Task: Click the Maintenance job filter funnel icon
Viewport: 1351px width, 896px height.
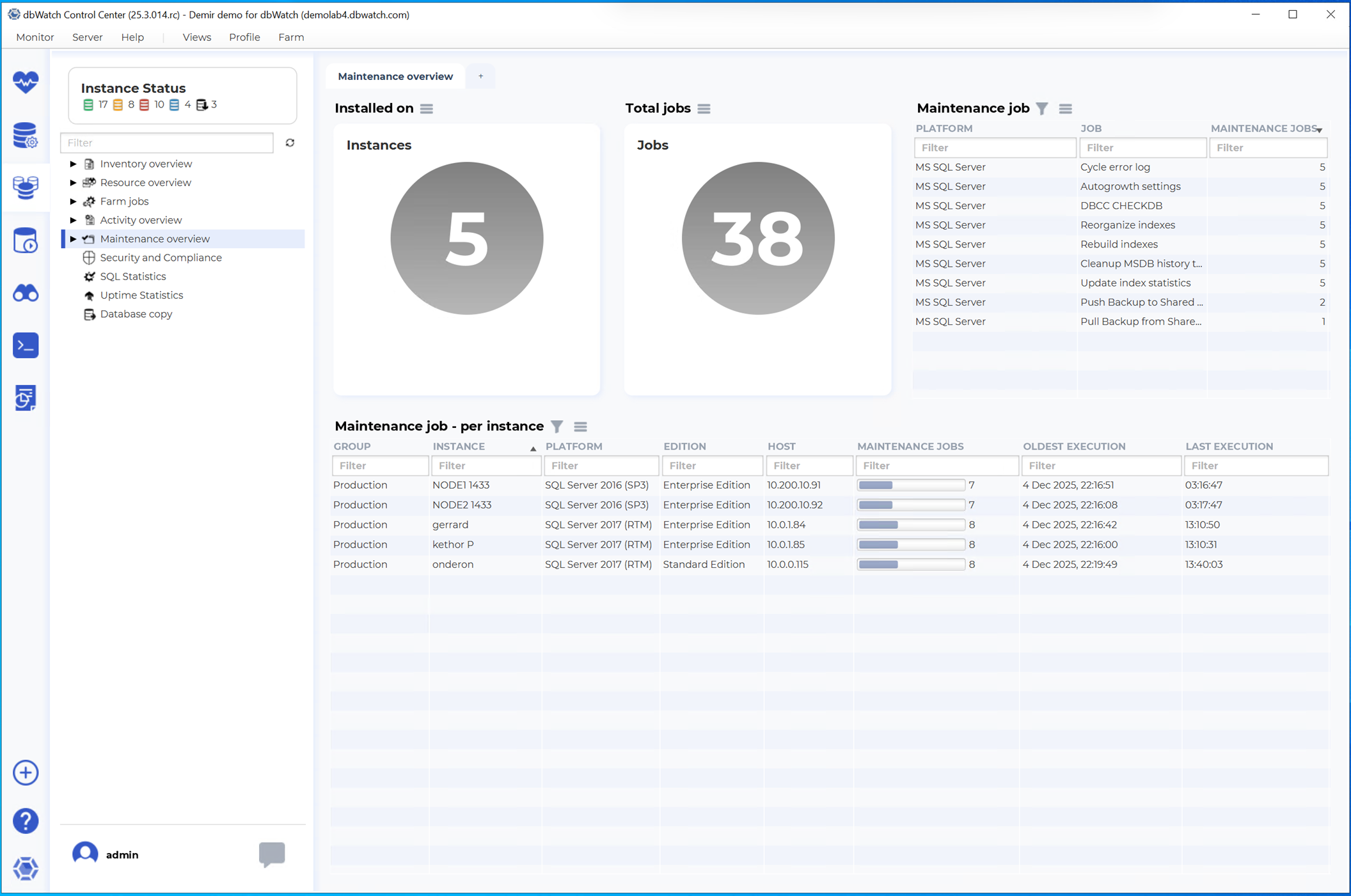Action: click(x=1042, y=109)
